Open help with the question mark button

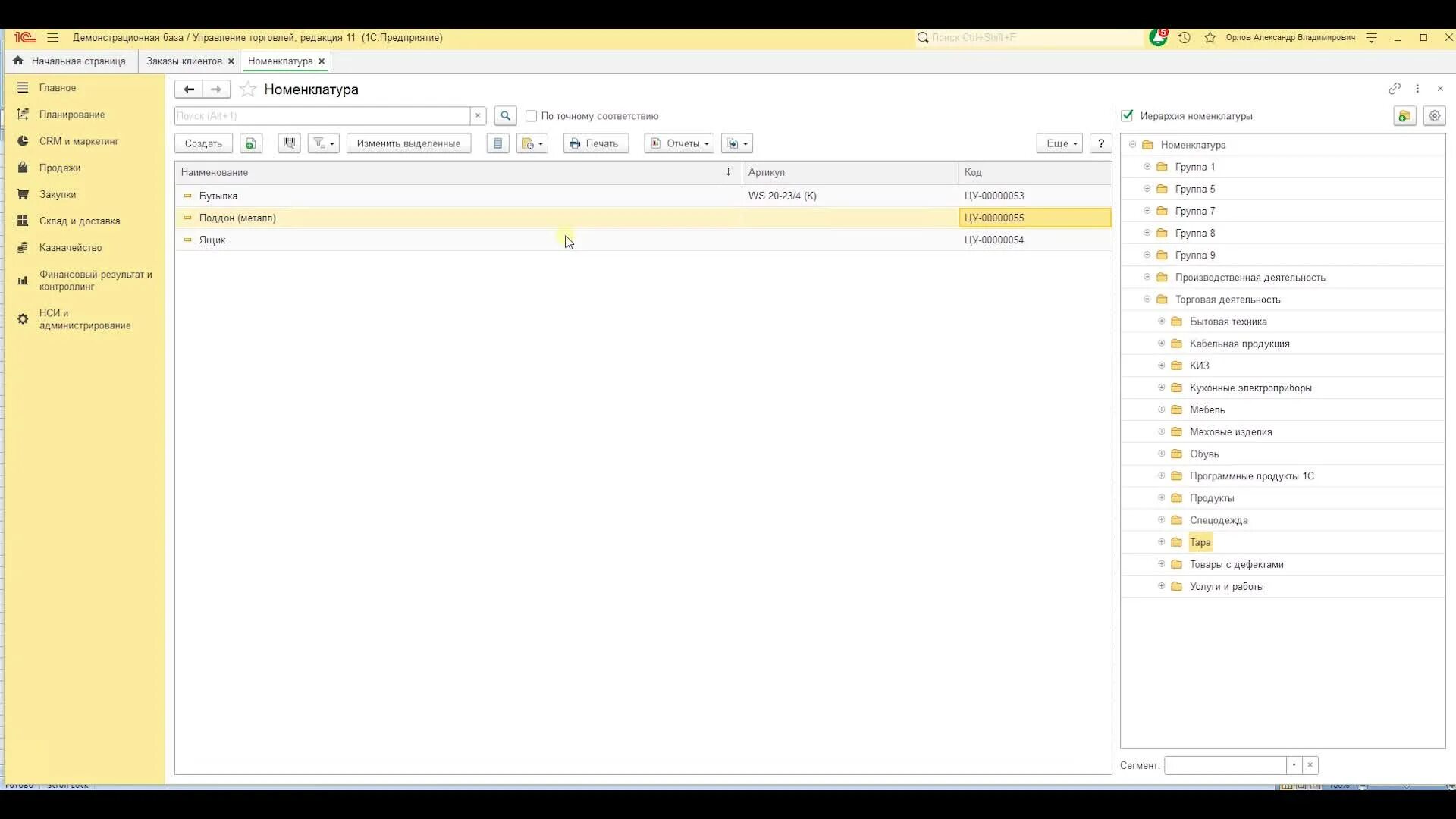click(x=1101, y=143)
